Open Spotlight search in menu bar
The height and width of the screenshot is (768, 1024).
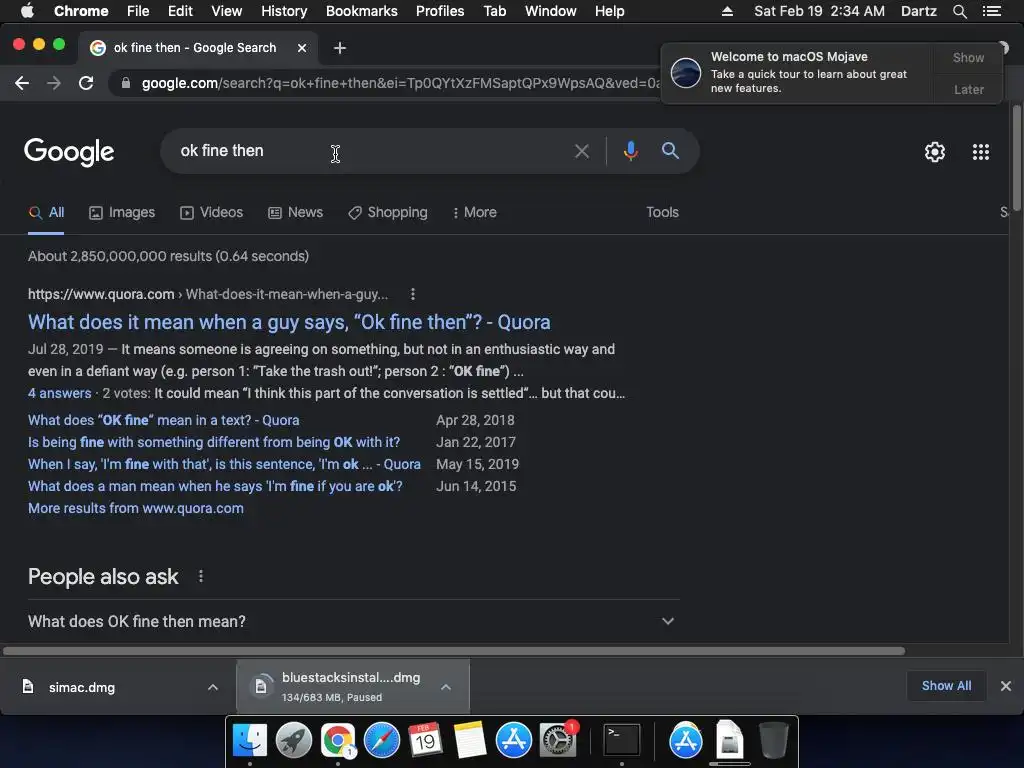(959, 11)
